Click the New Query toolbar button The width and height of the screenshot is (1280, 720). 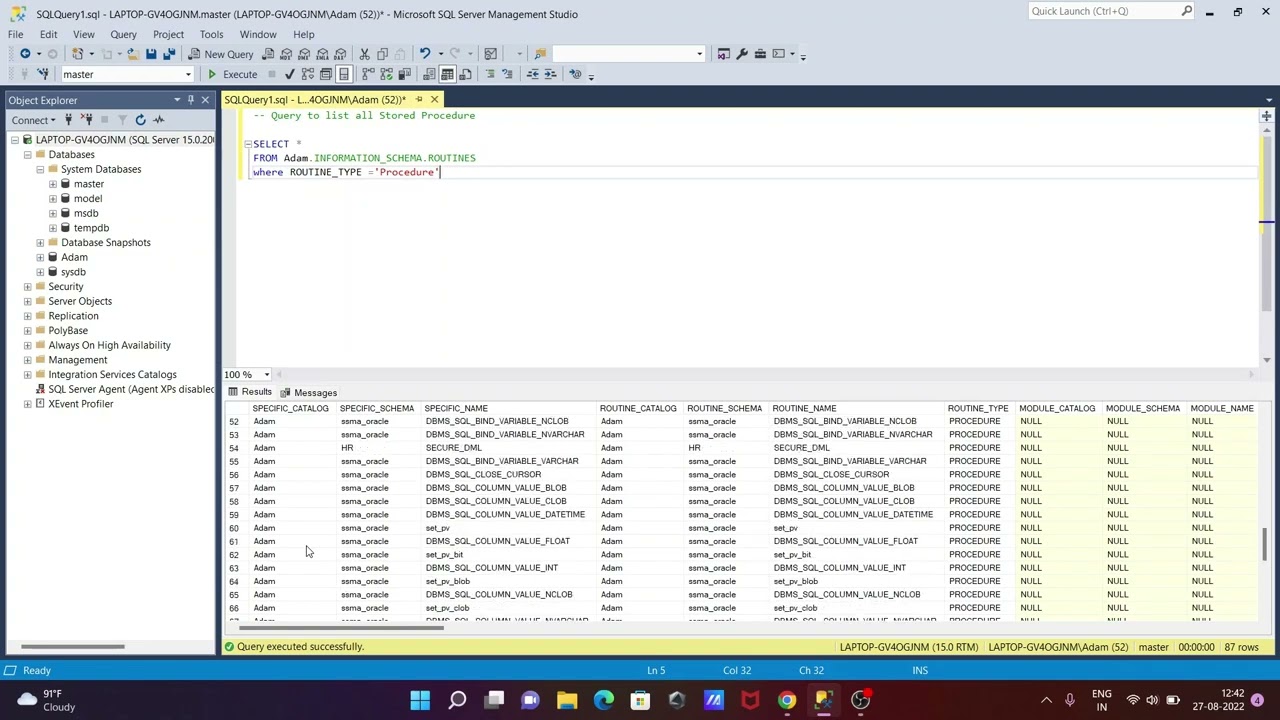point(221,54)
